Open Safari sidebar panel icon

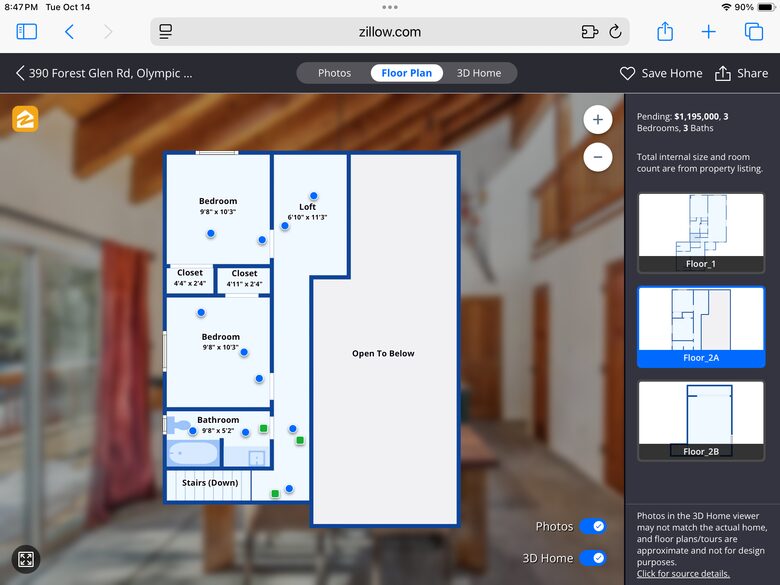tap(27, 32)
